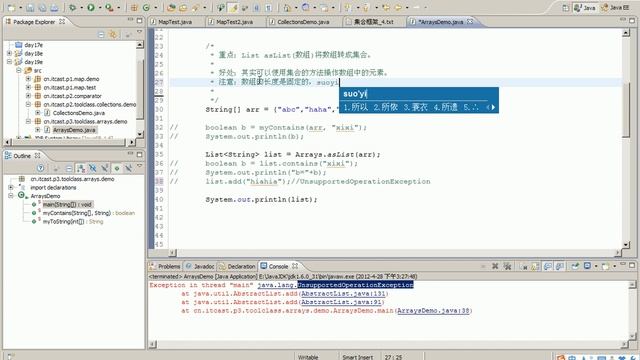This screenshot has height=360, width=640.
Task: Select CollectionsDemo.java in Package Explorer
Action: (x=78, y=113)
